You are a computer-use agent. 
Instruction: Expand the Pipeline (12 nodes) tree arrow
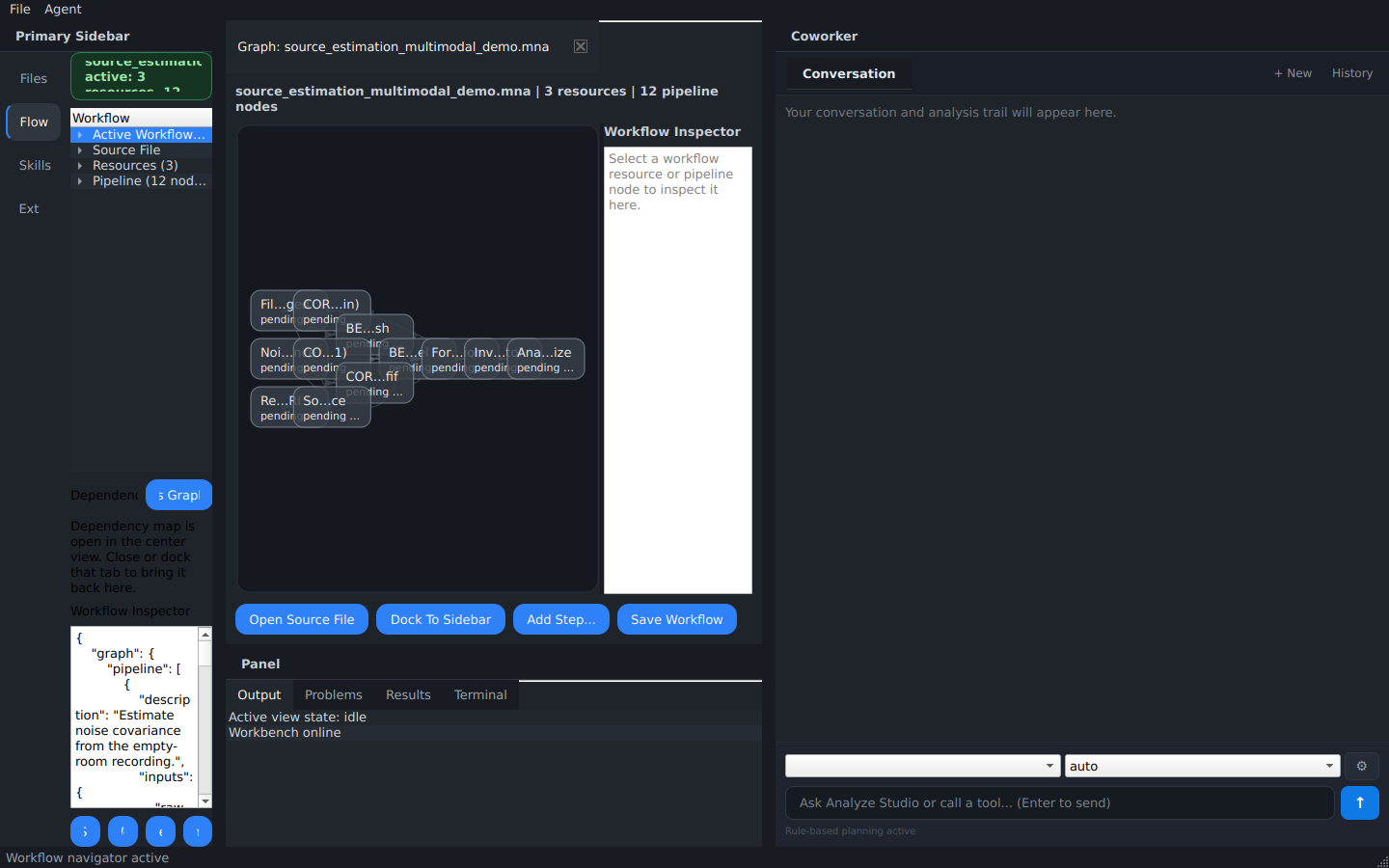pos(80,181)
